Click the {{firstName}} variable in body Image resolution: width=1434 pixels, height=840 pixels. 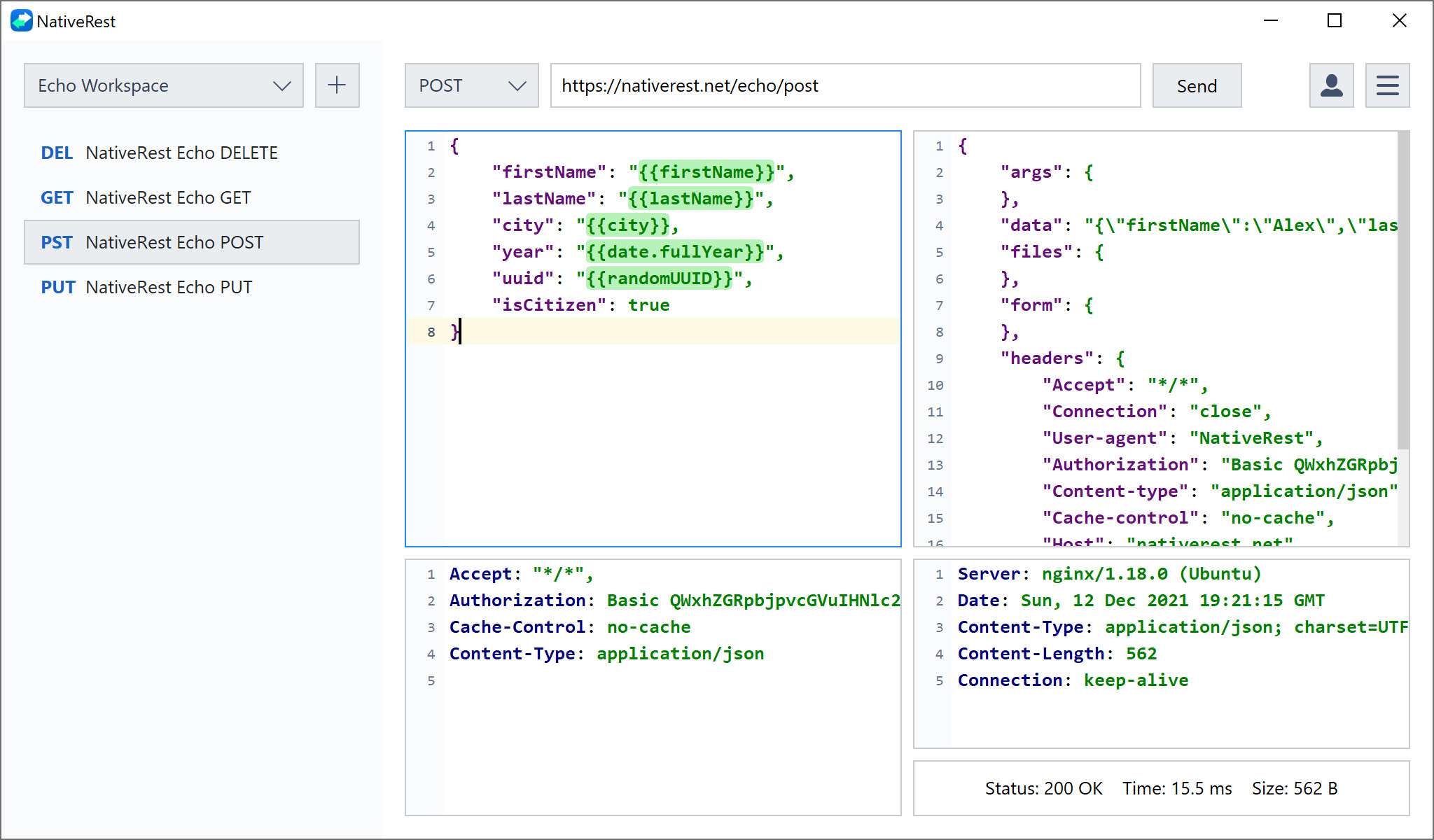pyautogui.click(x=706, y=172)
